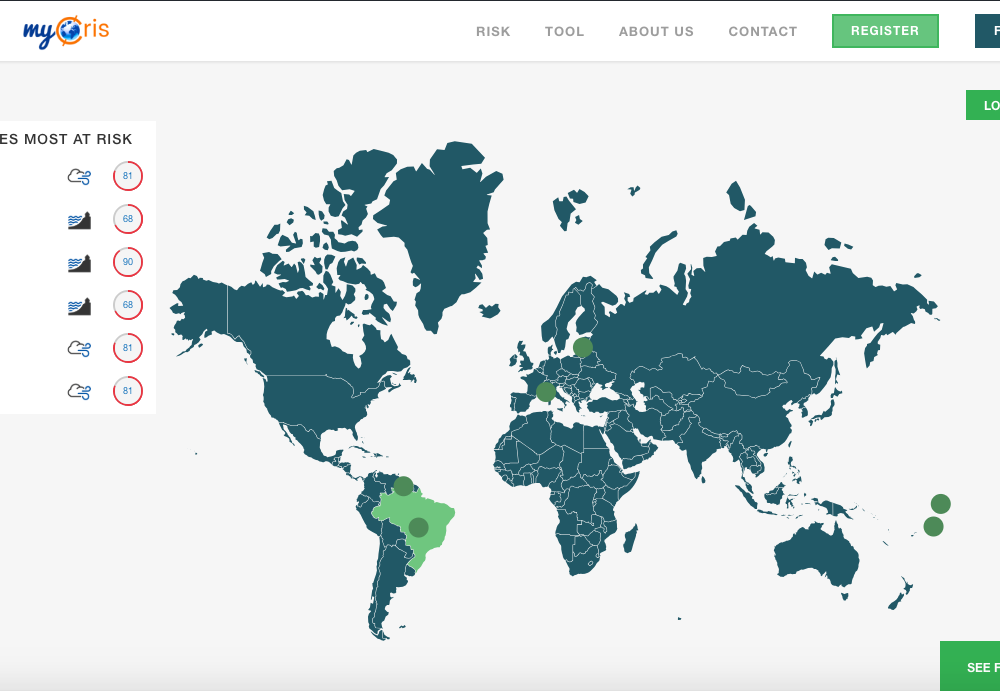The width and height of the screenshot is (1000, 691).
Task: Click the green marker near the Baltic Sea
Action: pyautogui.click(x=582, y=348)
